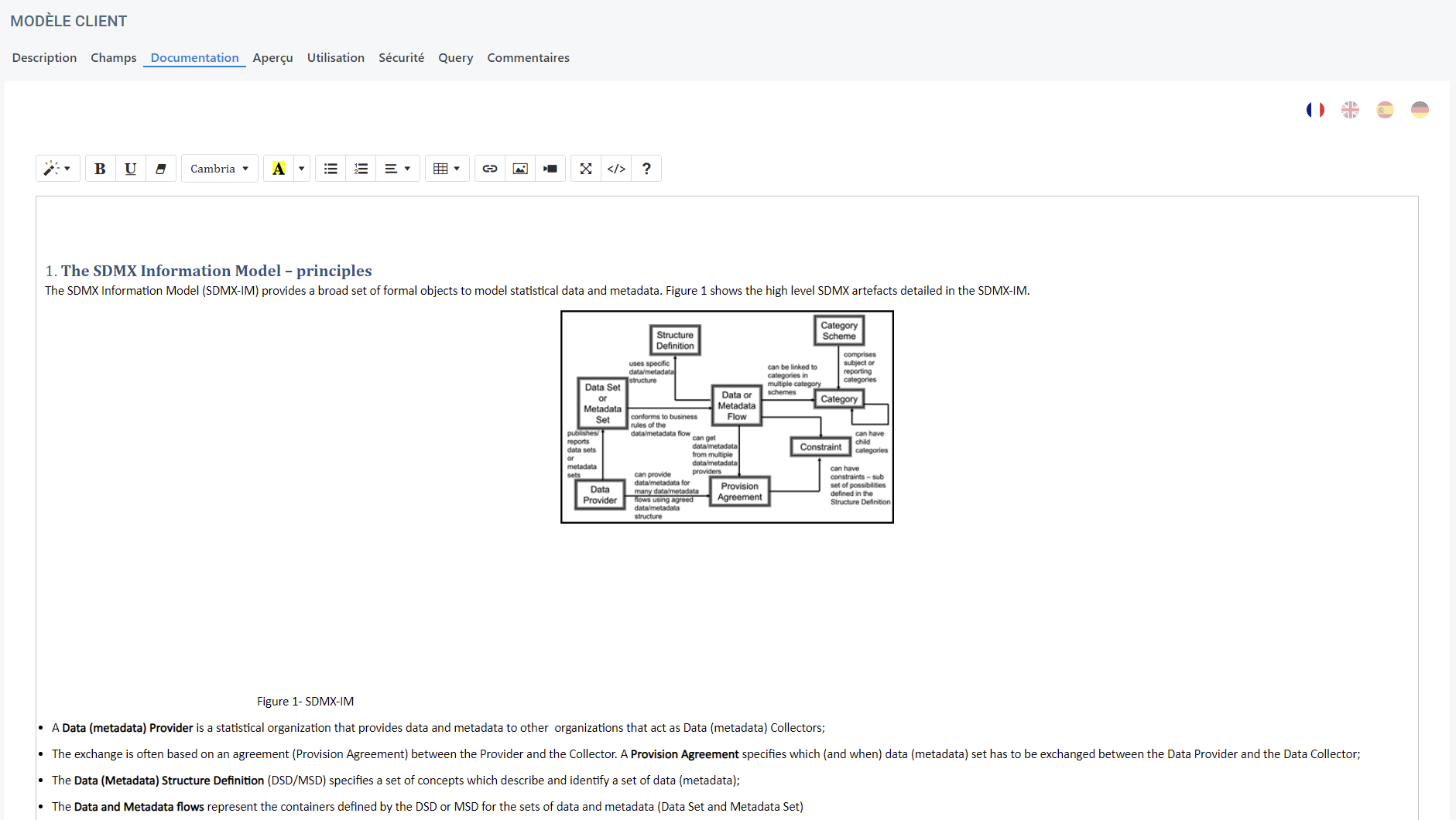Toggle fullscreen editor mode

[586, 169]
